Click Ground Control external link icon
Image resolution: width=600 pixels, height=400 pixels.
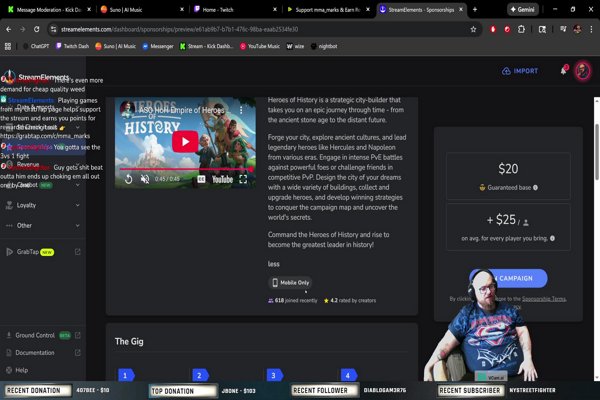[x=78, y=335]
